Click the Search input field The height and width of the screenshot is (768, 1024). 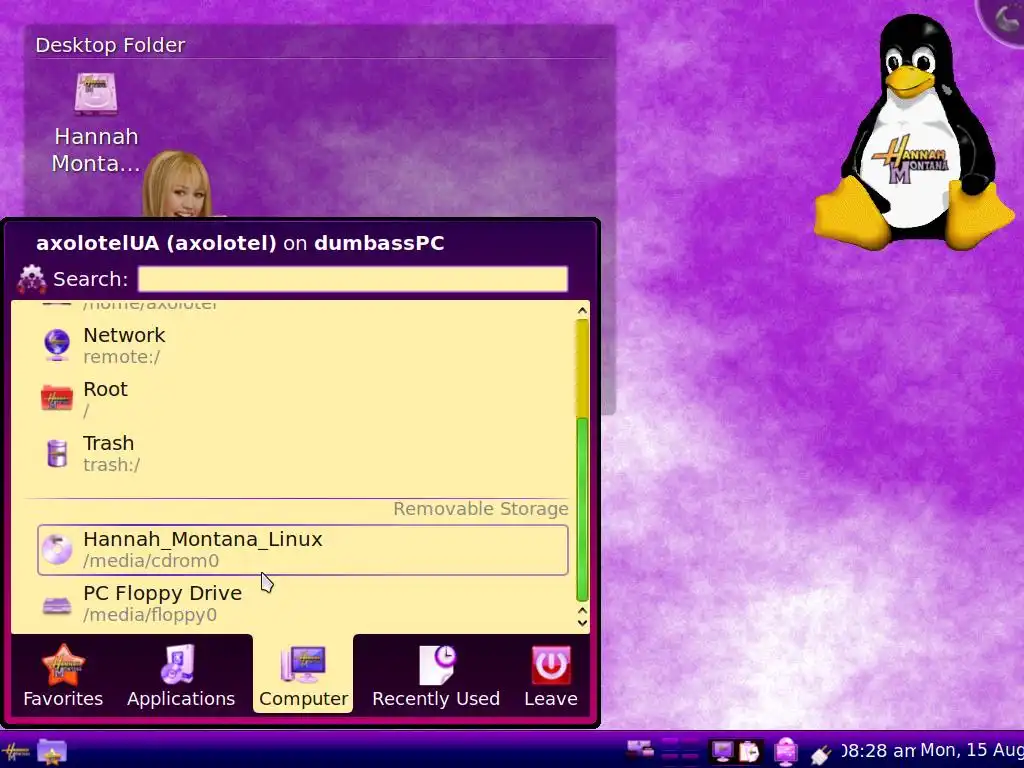point(353,279)
